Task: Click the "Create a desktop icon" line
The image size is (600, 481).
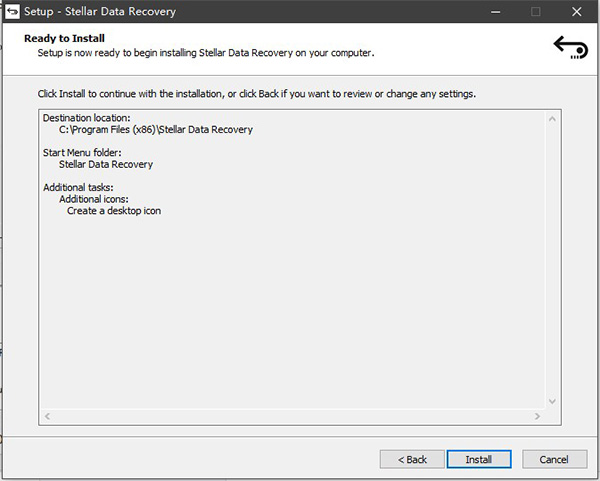Action: pos(113,211)
